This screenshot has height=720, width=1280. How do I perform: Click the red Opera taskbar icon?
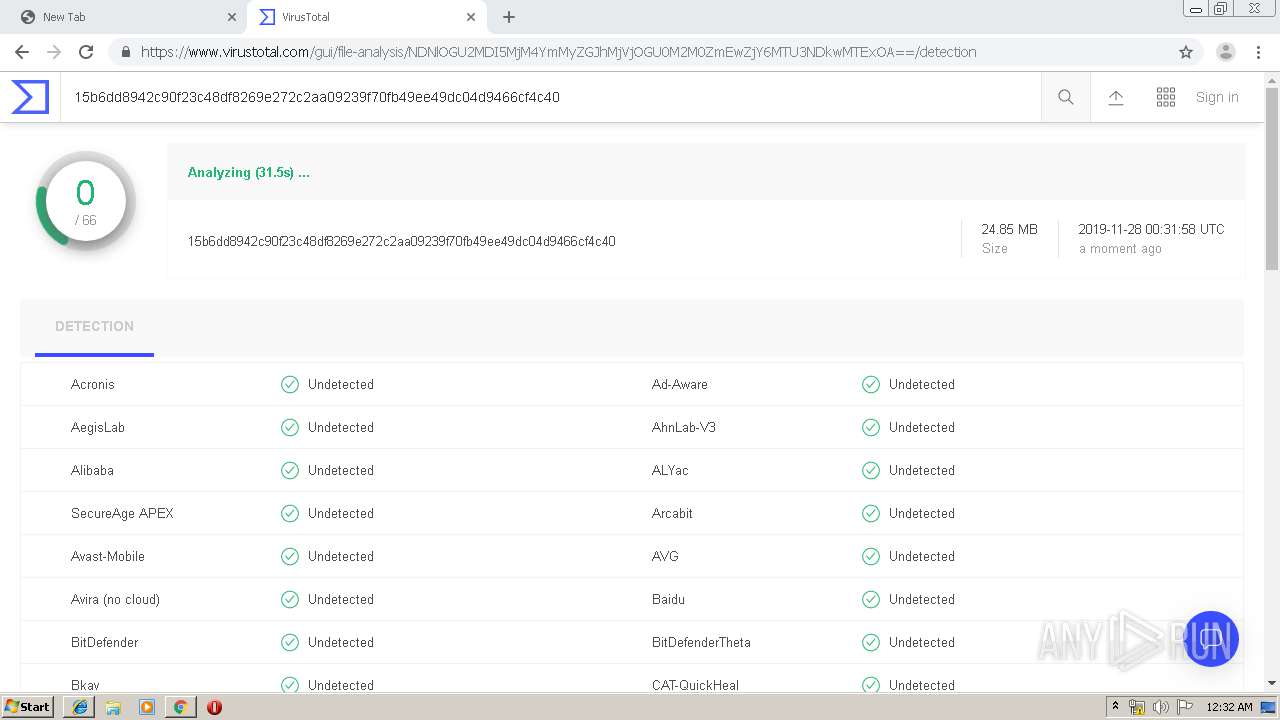click(214, 707)
